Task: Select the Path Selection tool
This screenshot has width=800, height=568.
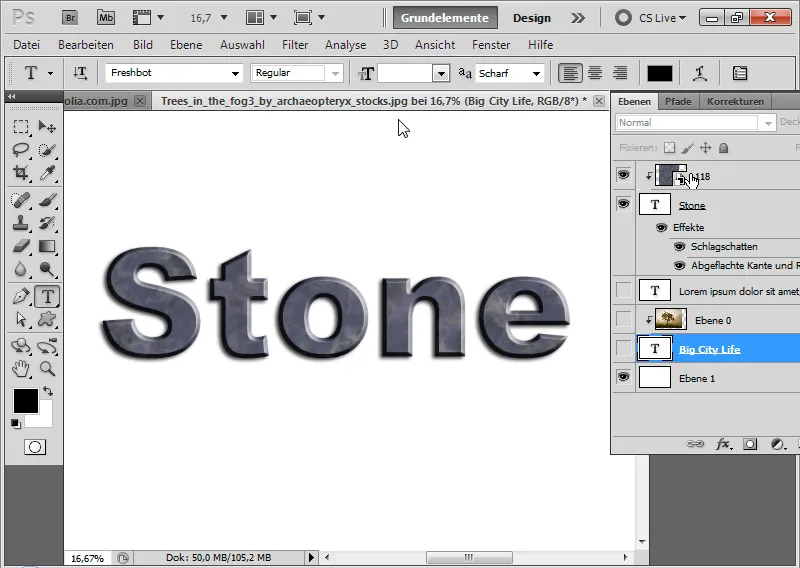Action: pos(21,319)
